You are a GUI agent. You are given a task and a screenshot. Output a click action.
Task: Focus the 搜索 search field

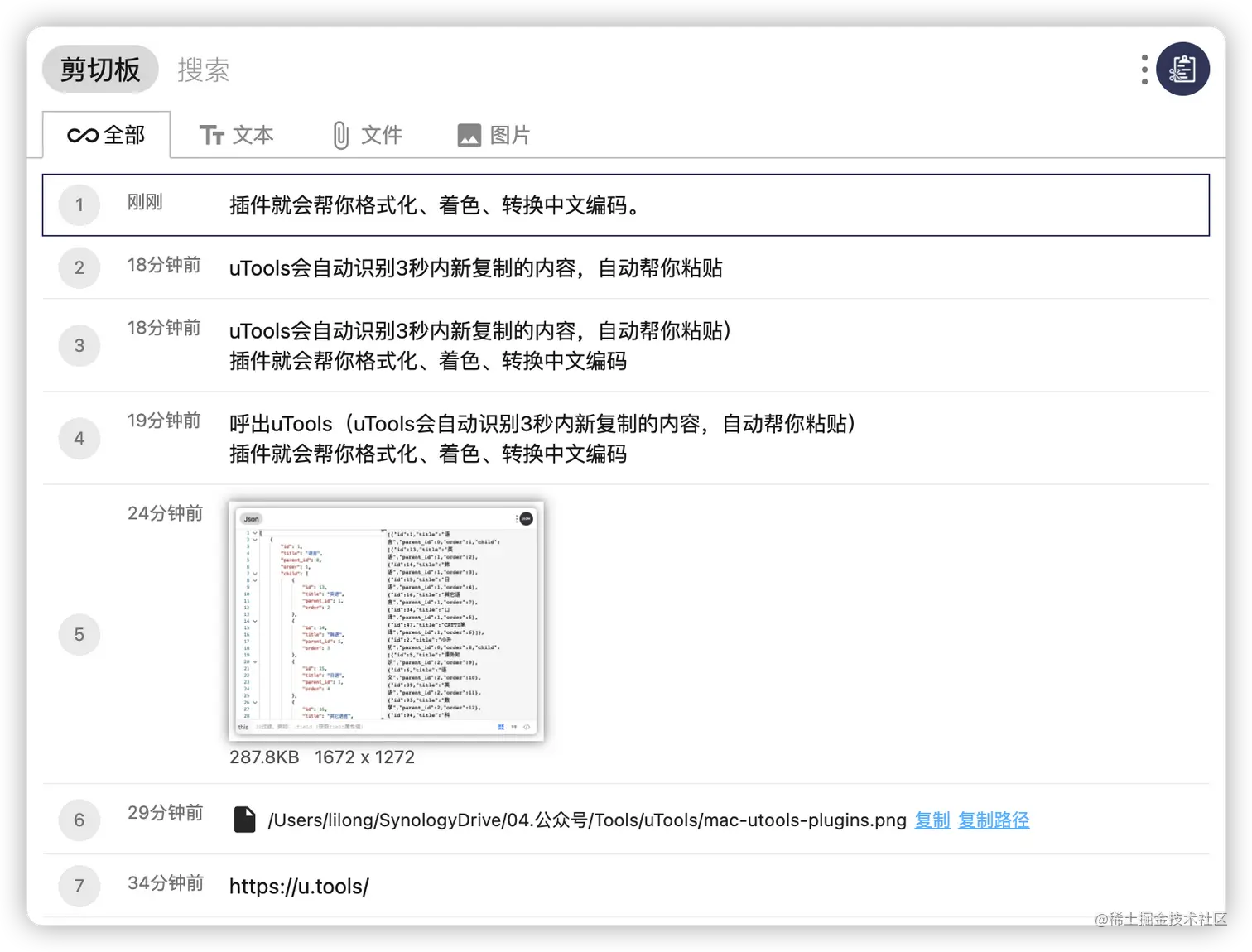click(203, 70)
